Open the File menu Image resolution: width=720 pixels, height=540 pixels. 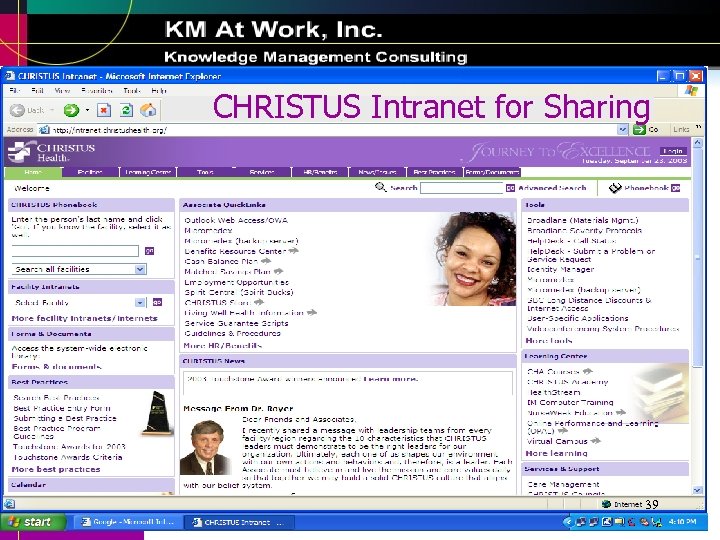coord(15,90)
